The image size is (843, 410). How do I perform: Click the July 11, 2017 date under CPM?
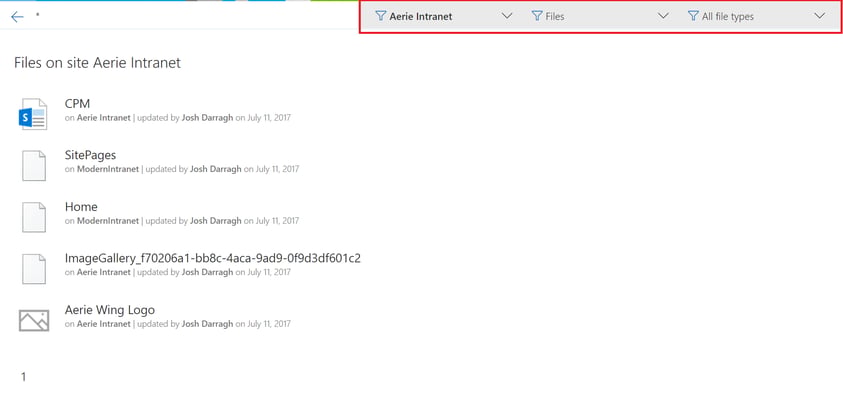pos(269,118)
